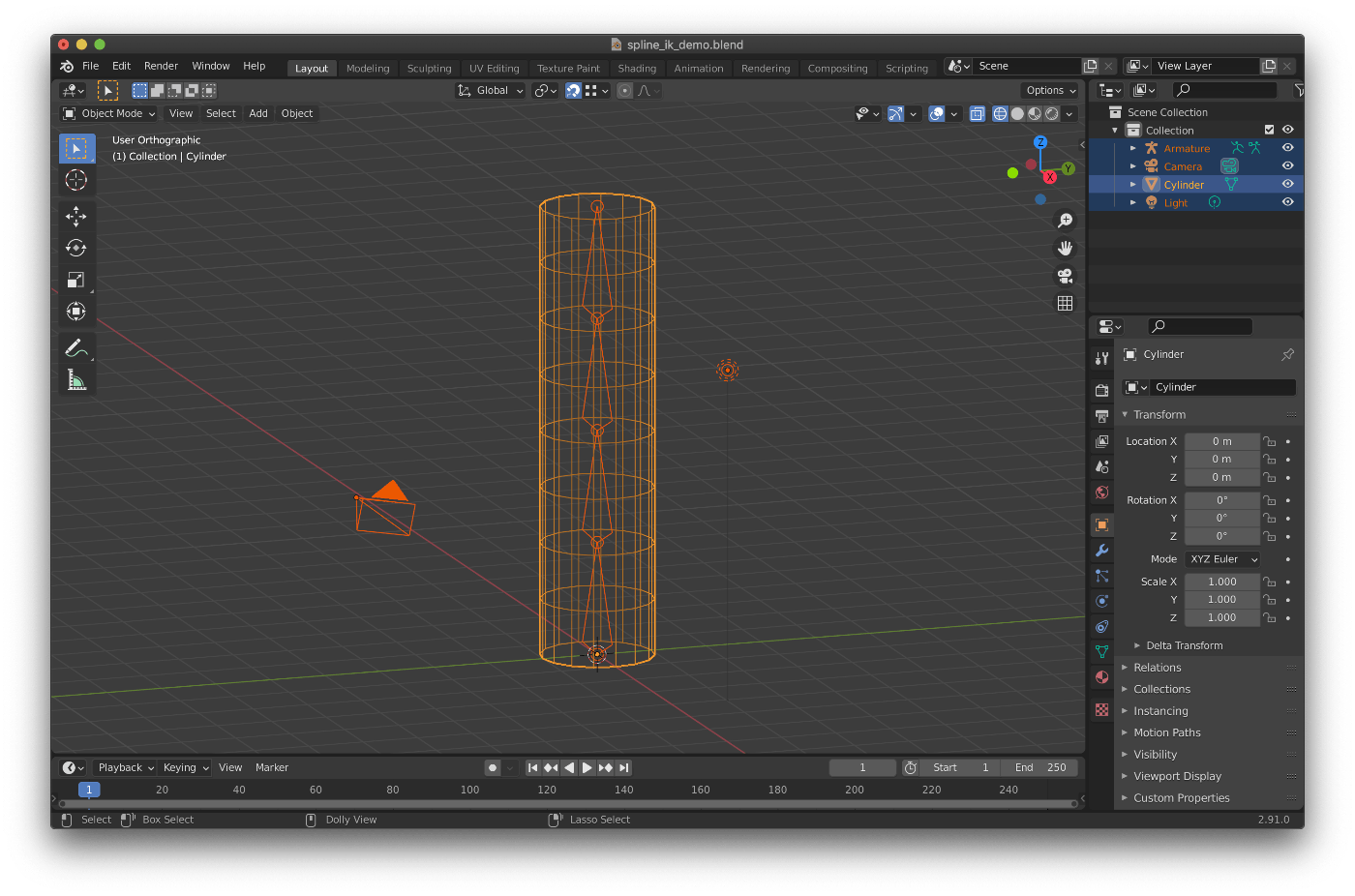The width and height of the screenshot is (1355, 896).
Task: Uncheck the Collection exclude checkbox
Action: click(x=1269, y=130)
